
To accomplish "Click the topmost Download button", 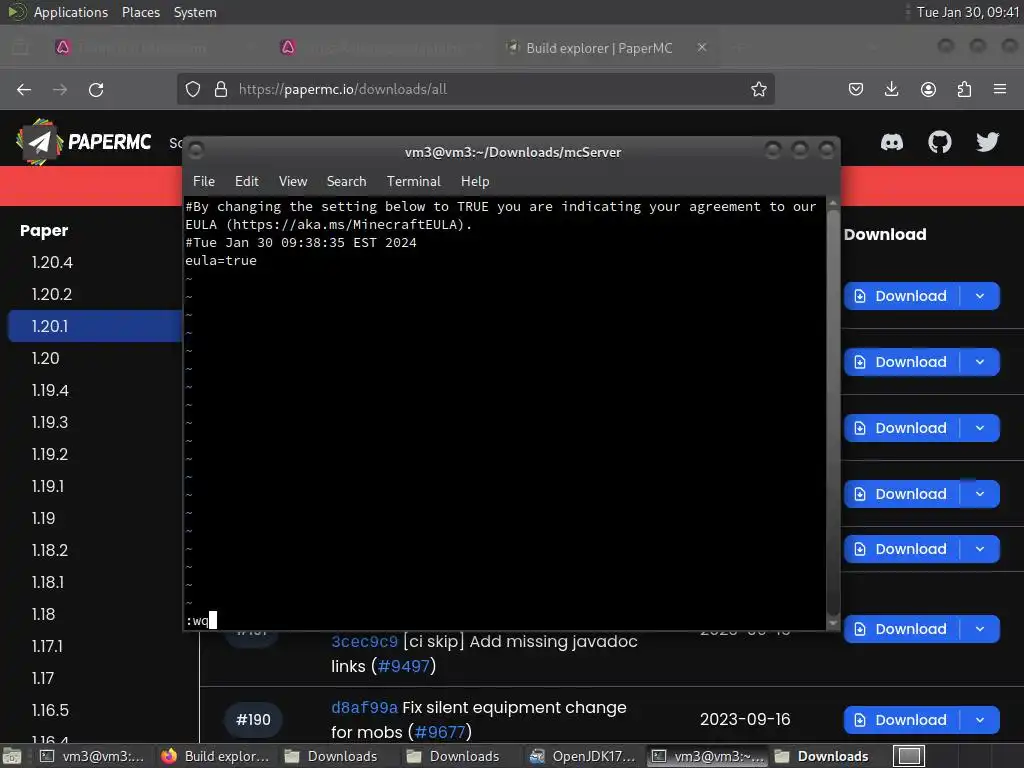I will point(901,296).
